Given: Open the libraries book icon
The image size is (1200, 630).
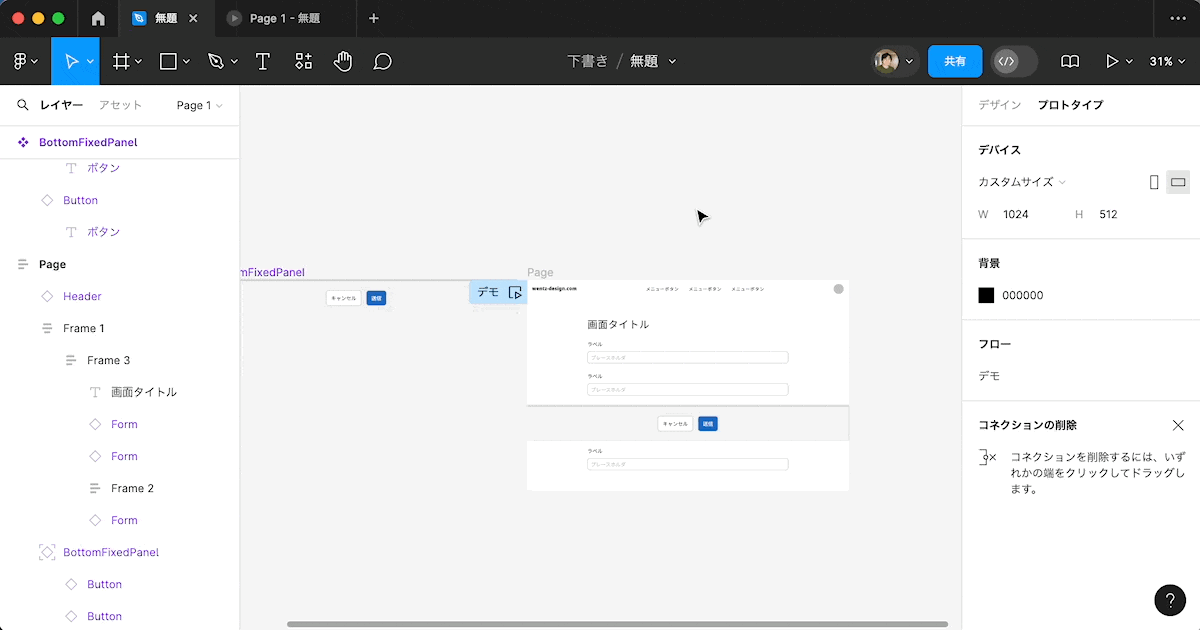Looking at the screenshot, I should tap(1070, 61).
